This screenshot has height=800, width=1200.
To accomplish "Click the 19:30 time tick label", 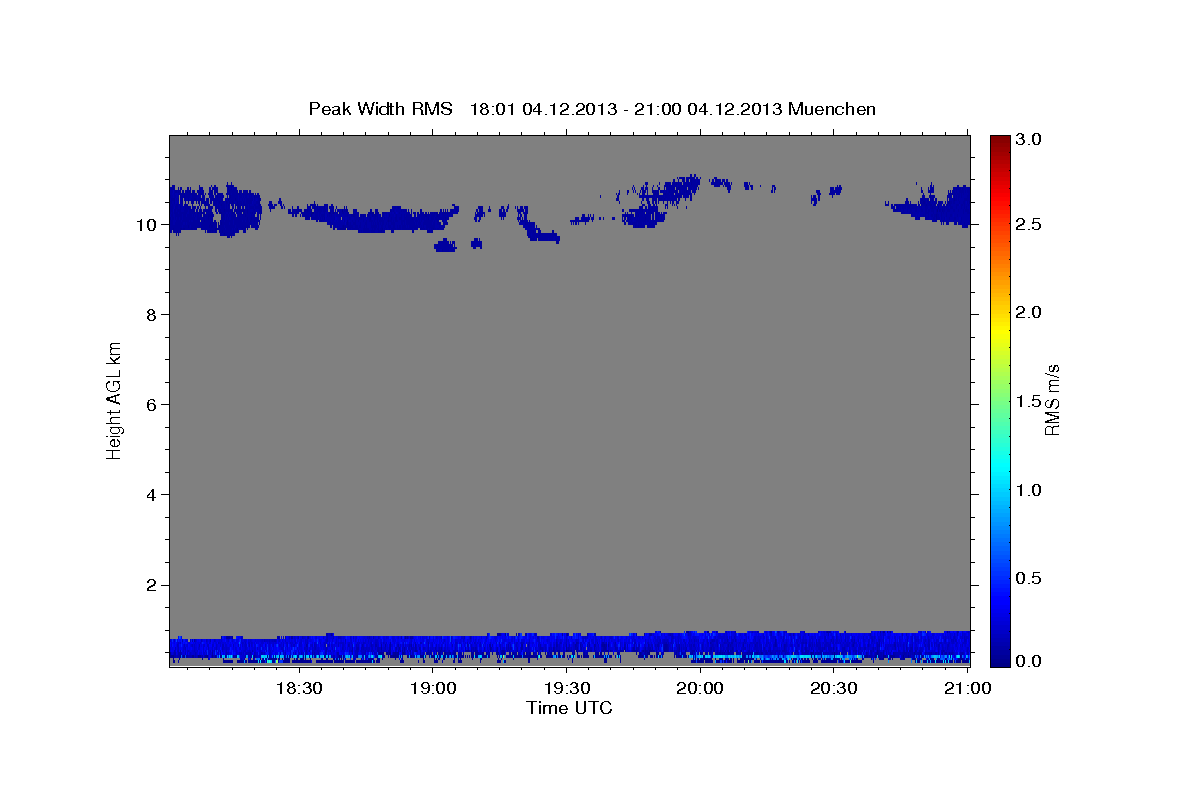I will (567, 688).
